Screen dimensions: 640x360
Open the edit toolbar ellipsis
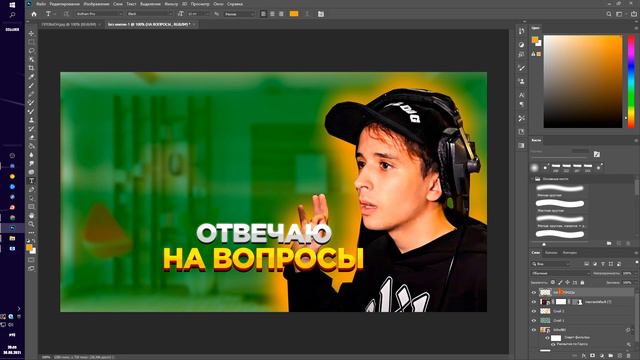pos(31,233)
